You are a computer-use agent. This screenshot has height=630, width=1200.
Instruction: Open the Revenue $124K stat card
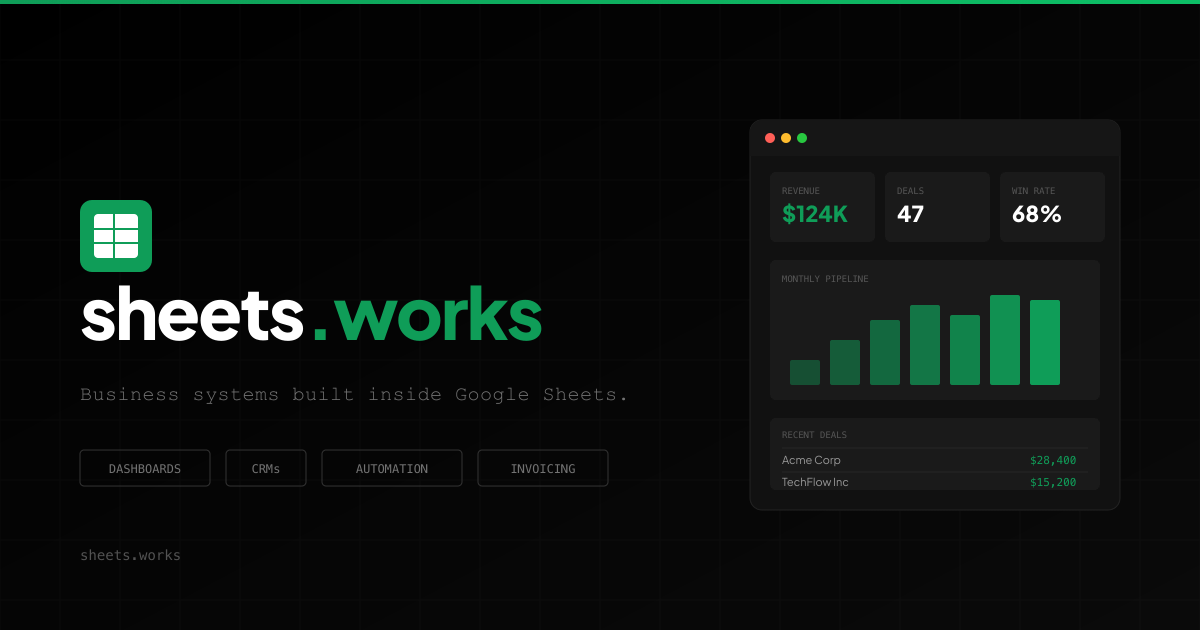(822, 207)
